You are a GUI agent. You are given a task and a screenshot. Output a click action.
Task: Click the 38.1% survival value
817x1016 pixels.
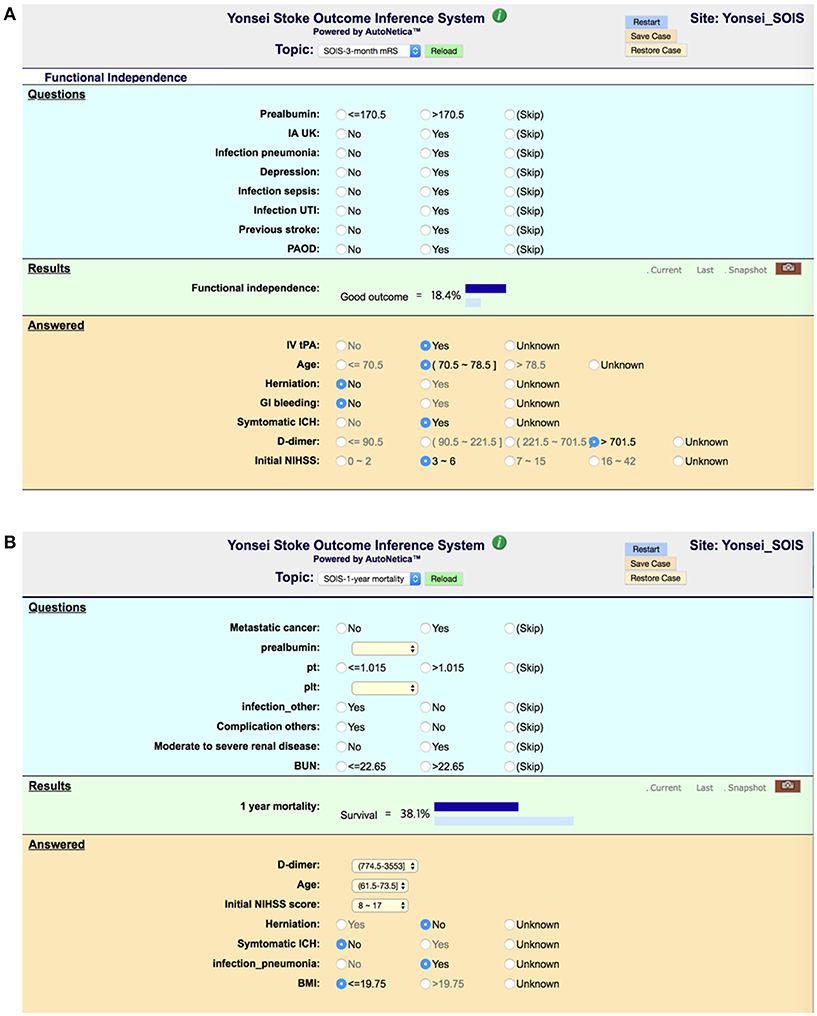click(x=415, y=814)
